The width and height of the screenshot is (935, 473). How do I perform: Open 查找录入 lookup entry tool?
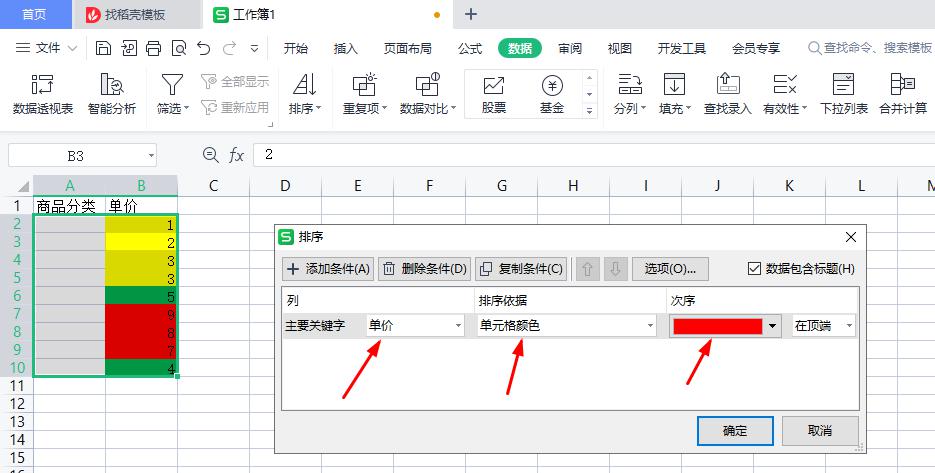pyautogui.click(x=727, y=94)
